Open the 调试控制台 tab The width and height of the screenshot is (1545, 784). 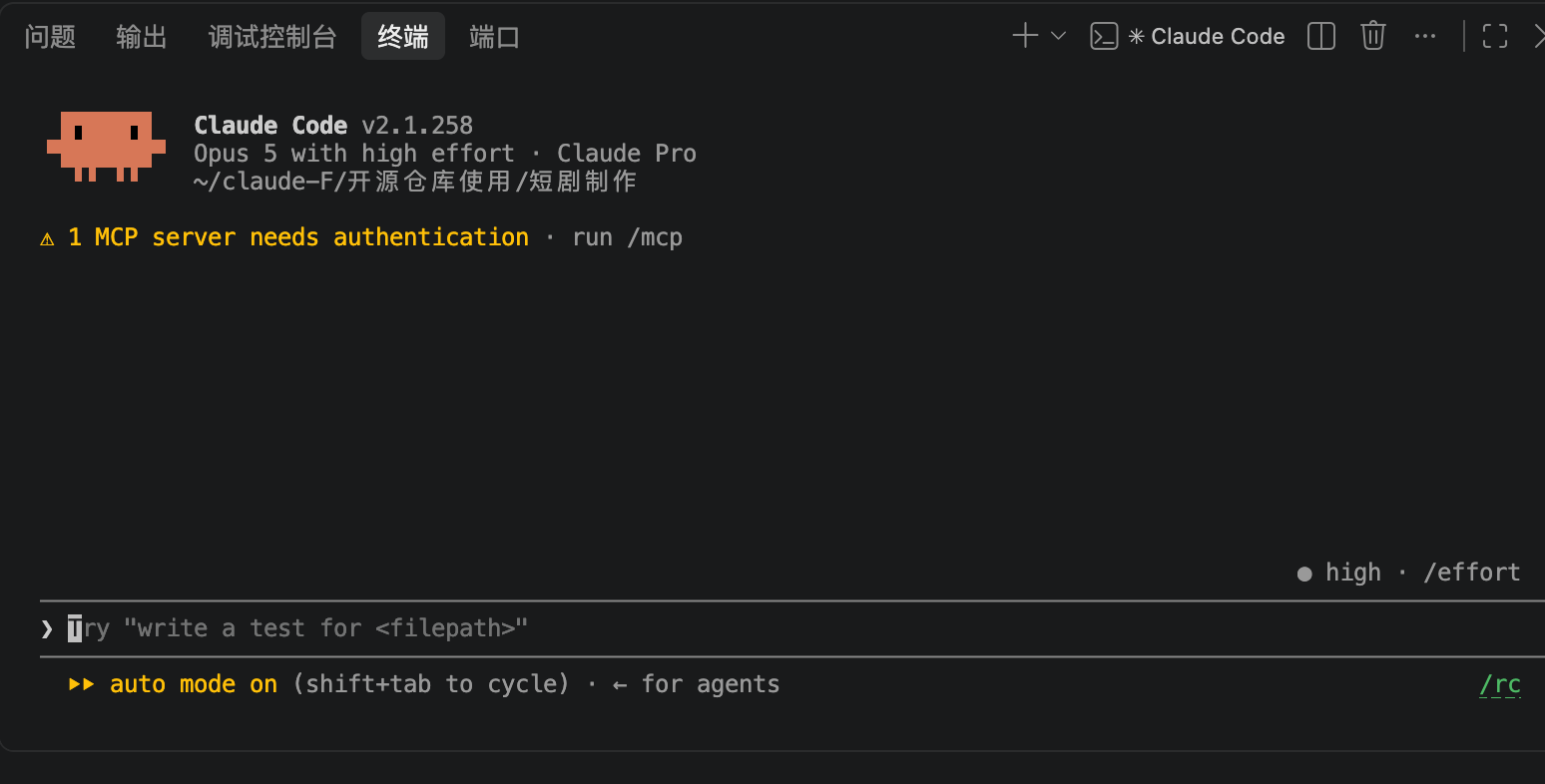(x=272, y=37)
